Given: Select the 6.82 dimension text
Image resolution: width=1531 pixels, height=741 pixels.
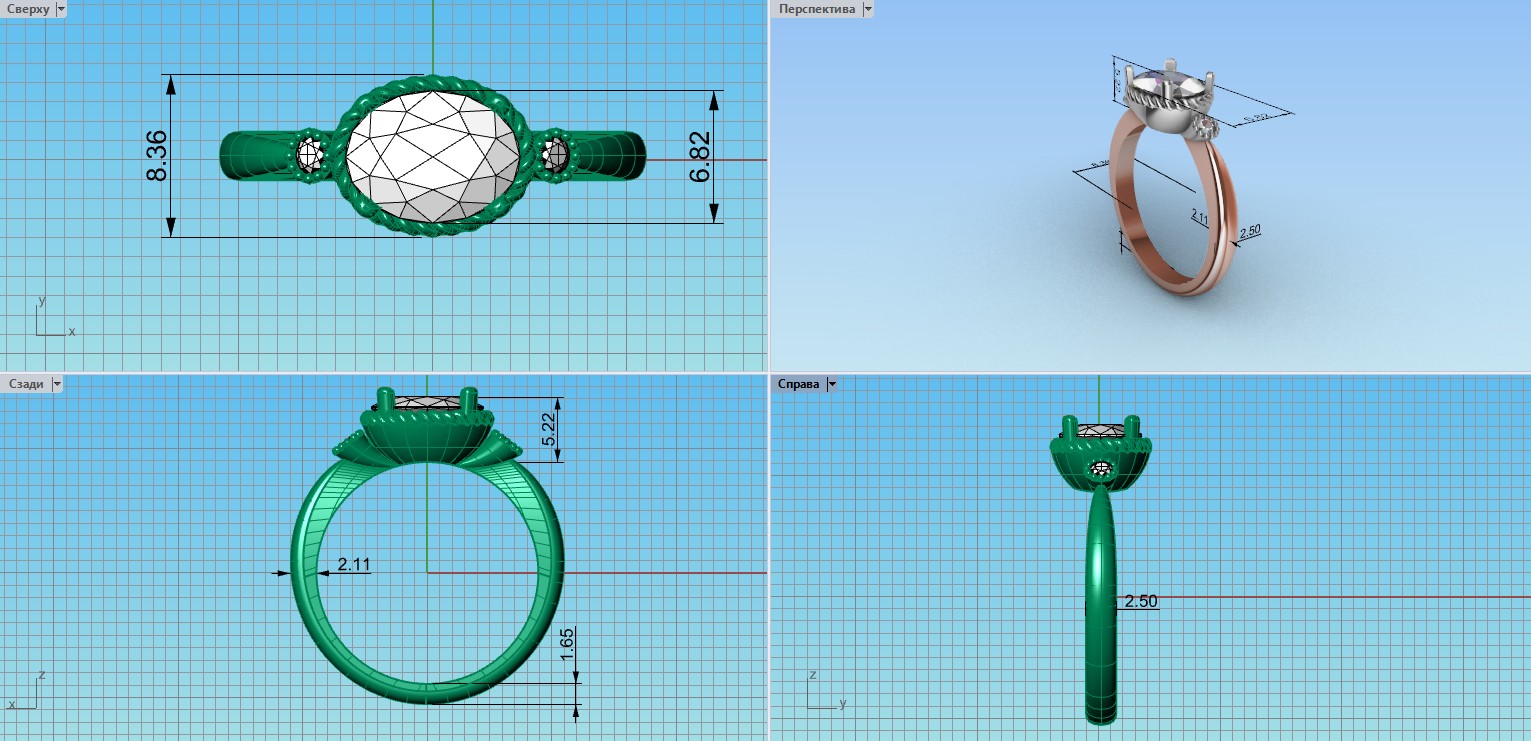Looking at the screenshot, I should (701, 157).
